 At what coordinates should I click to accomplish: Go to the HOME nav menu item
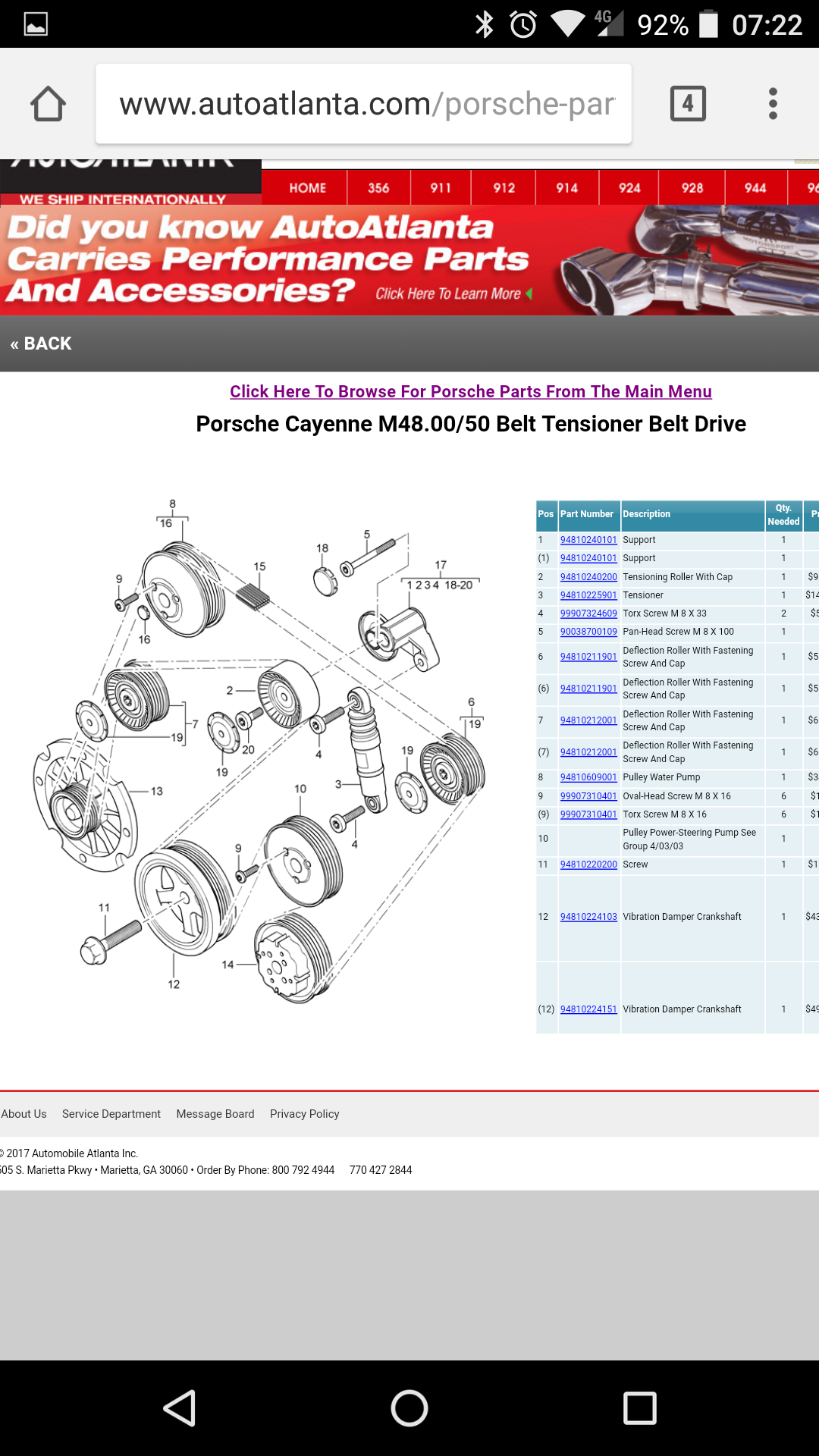pos(307,188)
